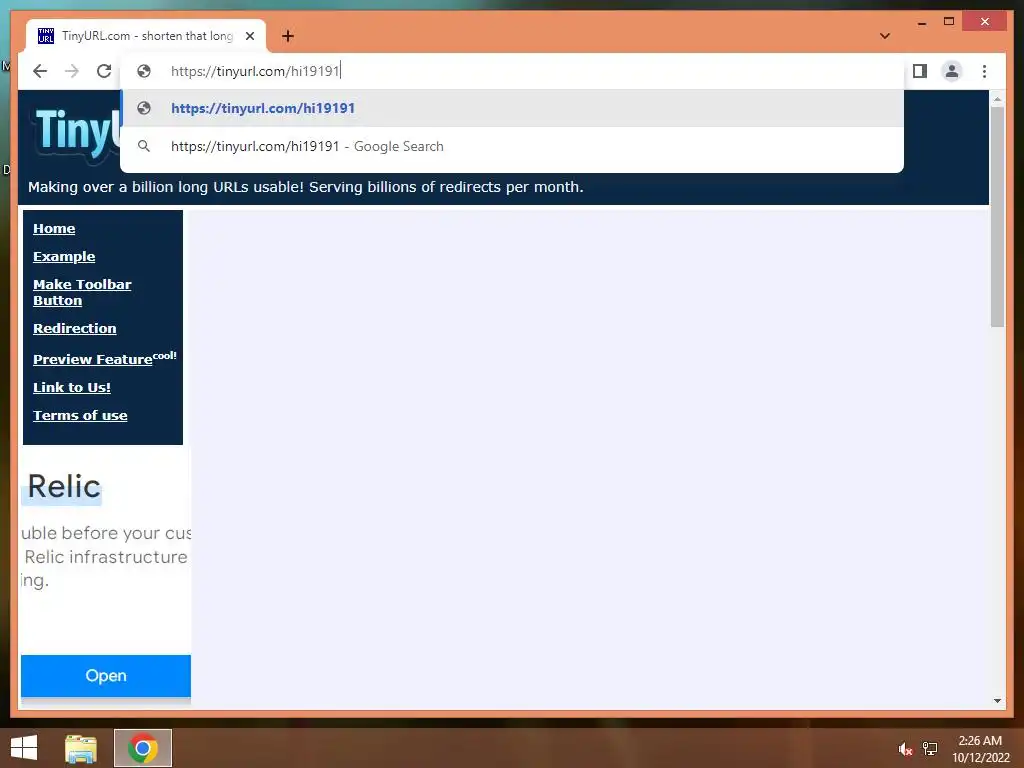Image resolution: width=1024 pixels, height=768 pixels.
Task: Open the Windows Start button
Action: click(x=24, y=748)
